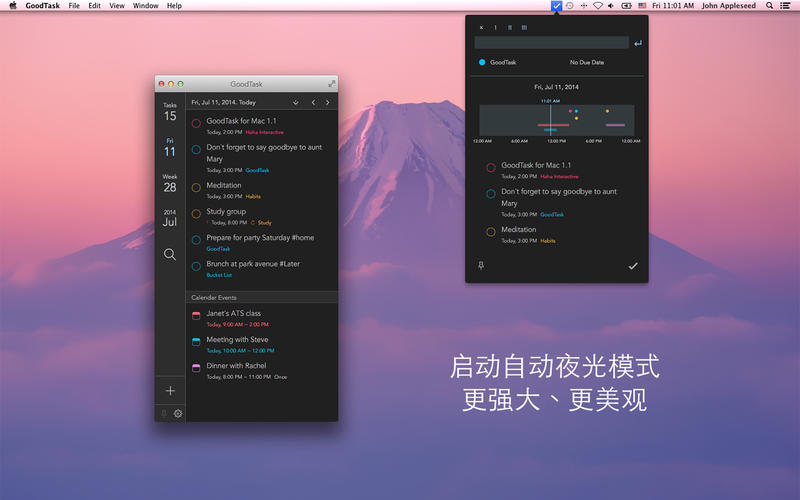800x500 pixels.
Task: Set single exclamation priority in popover
Action: point(495,28)
